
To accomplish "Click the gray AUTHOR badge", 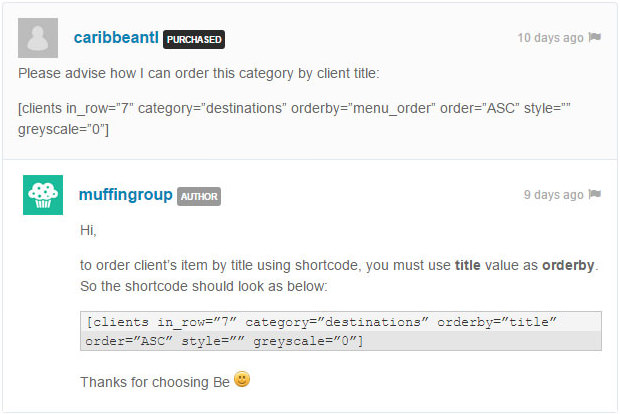I will coord(199,197).
